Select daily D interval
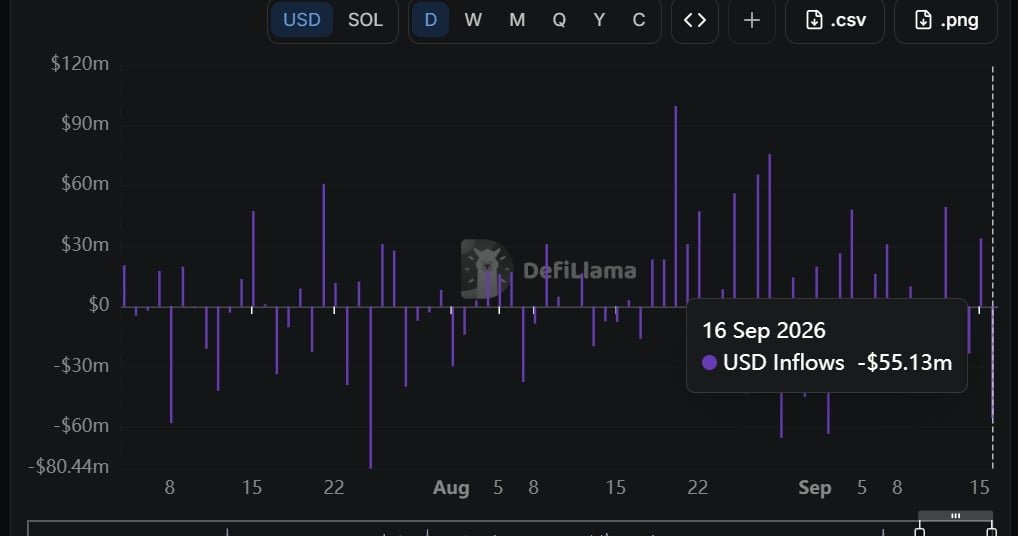The height and width of the screenshot is (536, 1018). pyautogui.click(x=430, y=19)
